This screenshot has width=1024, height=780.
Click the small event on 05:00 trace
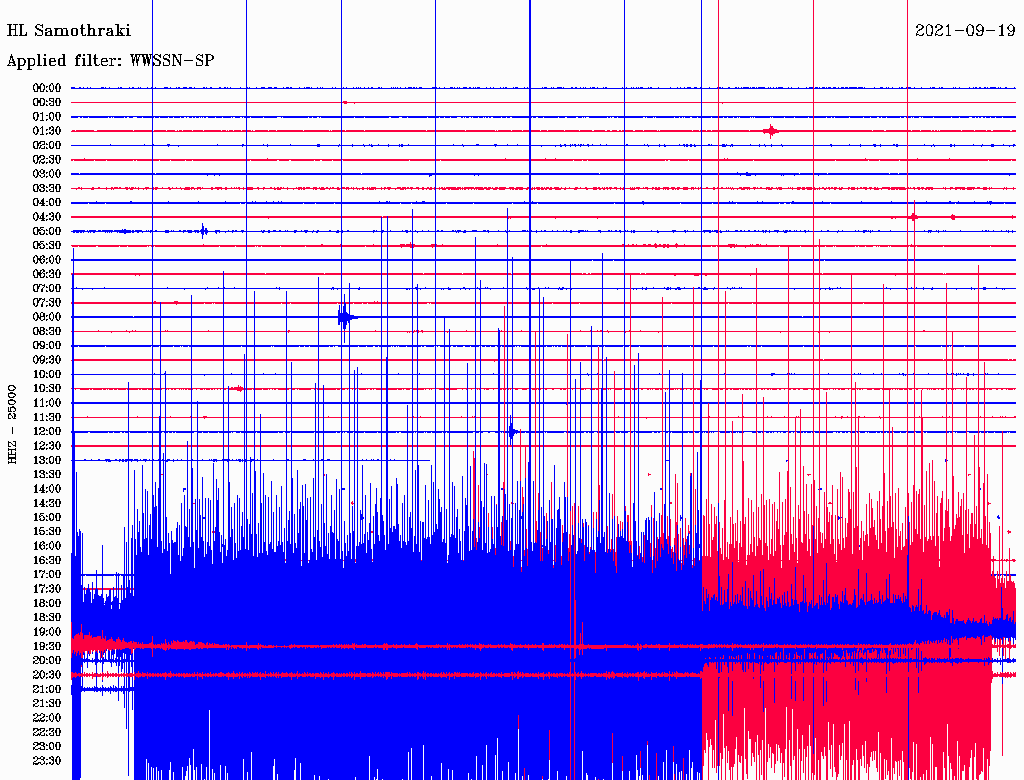(204, 231)
